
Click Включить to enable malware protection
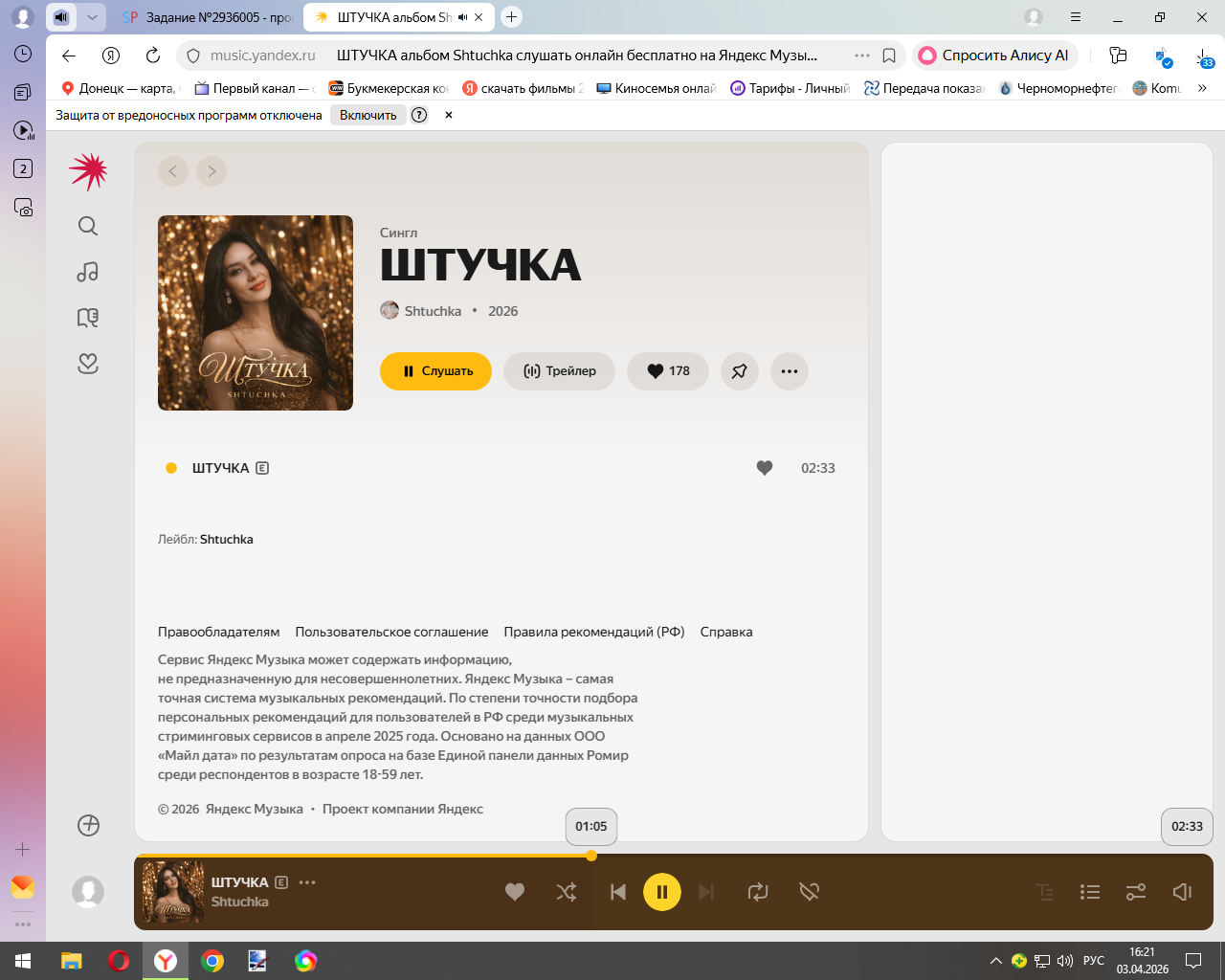[x=367, y=115]
